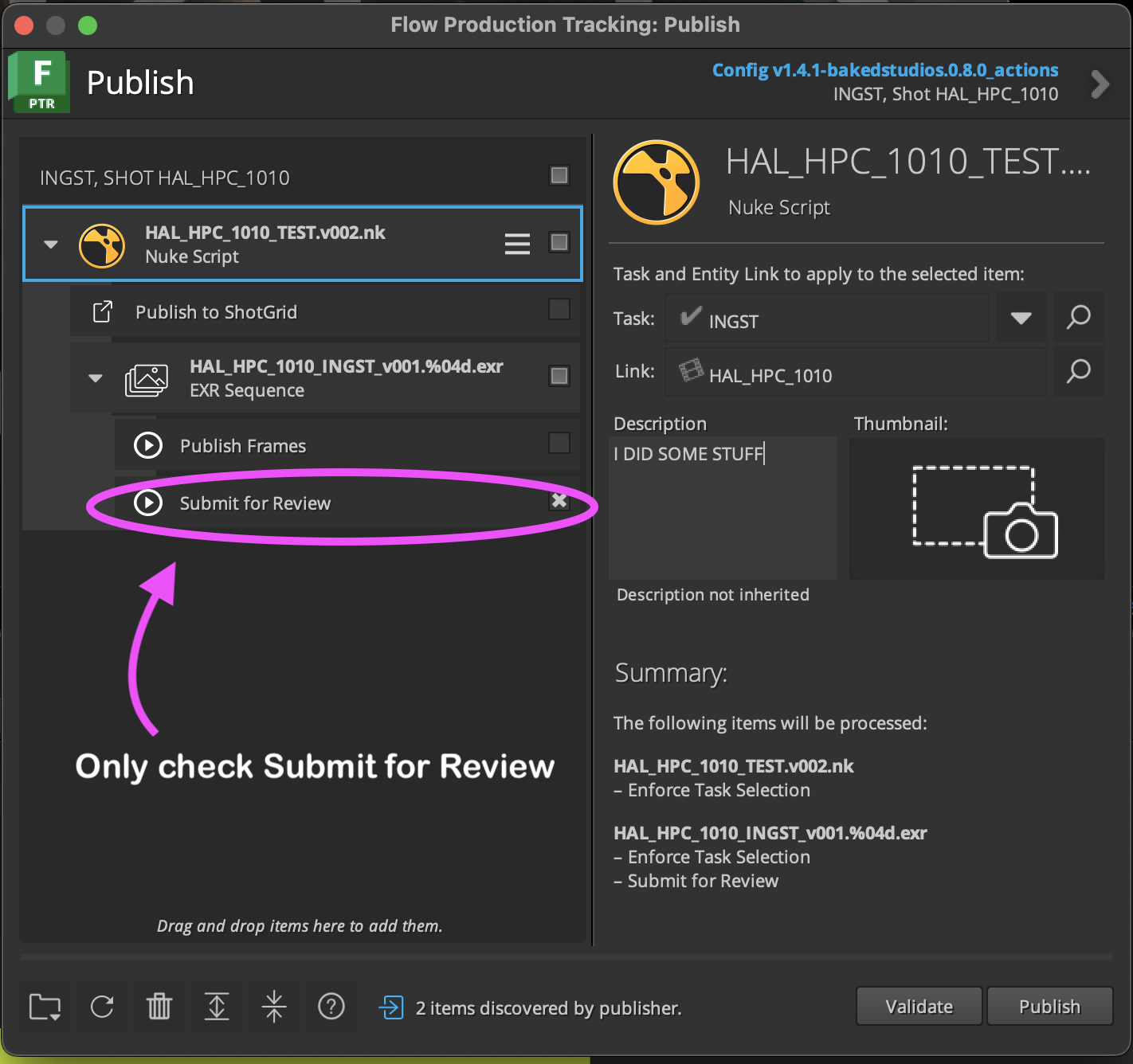Collapse the Nuke Script tree item

(x=50, y=244)
